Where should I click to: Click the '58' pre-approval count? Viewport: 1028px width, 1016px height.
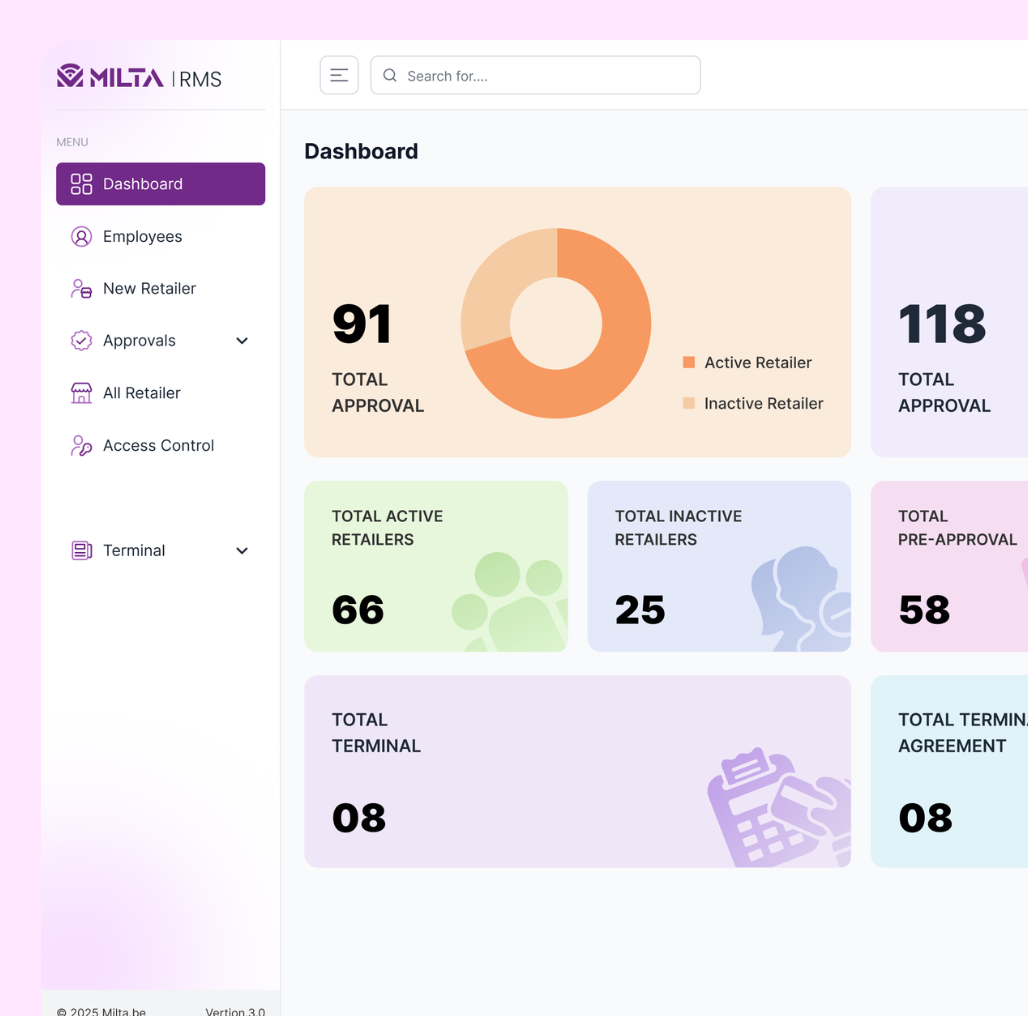click(924, 610)
